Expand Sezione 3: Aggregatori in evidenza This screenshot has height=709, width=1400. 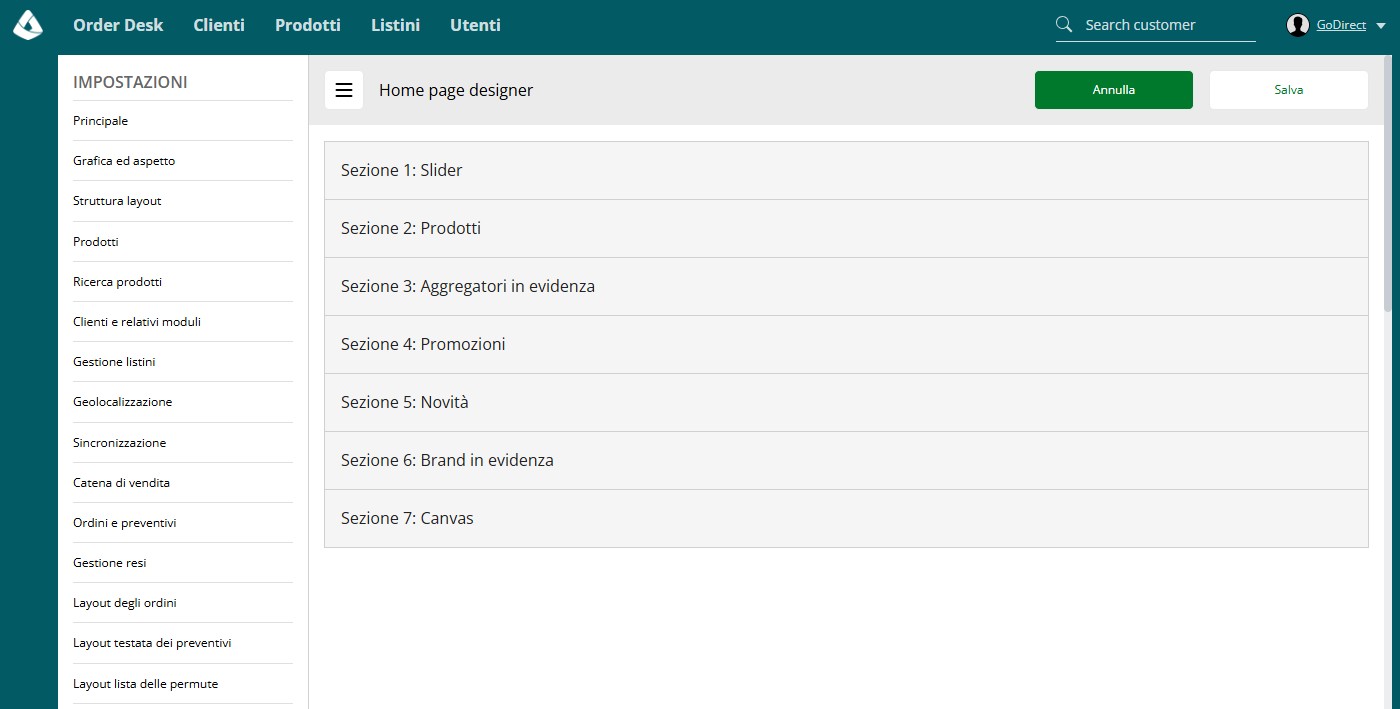(846, 286)
